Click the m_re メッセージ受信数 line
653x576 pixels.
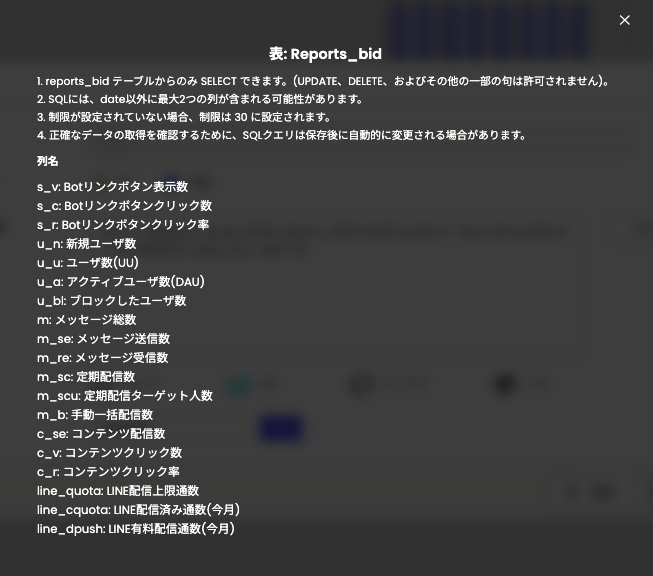pyautogui.click(x=102, y=358)
